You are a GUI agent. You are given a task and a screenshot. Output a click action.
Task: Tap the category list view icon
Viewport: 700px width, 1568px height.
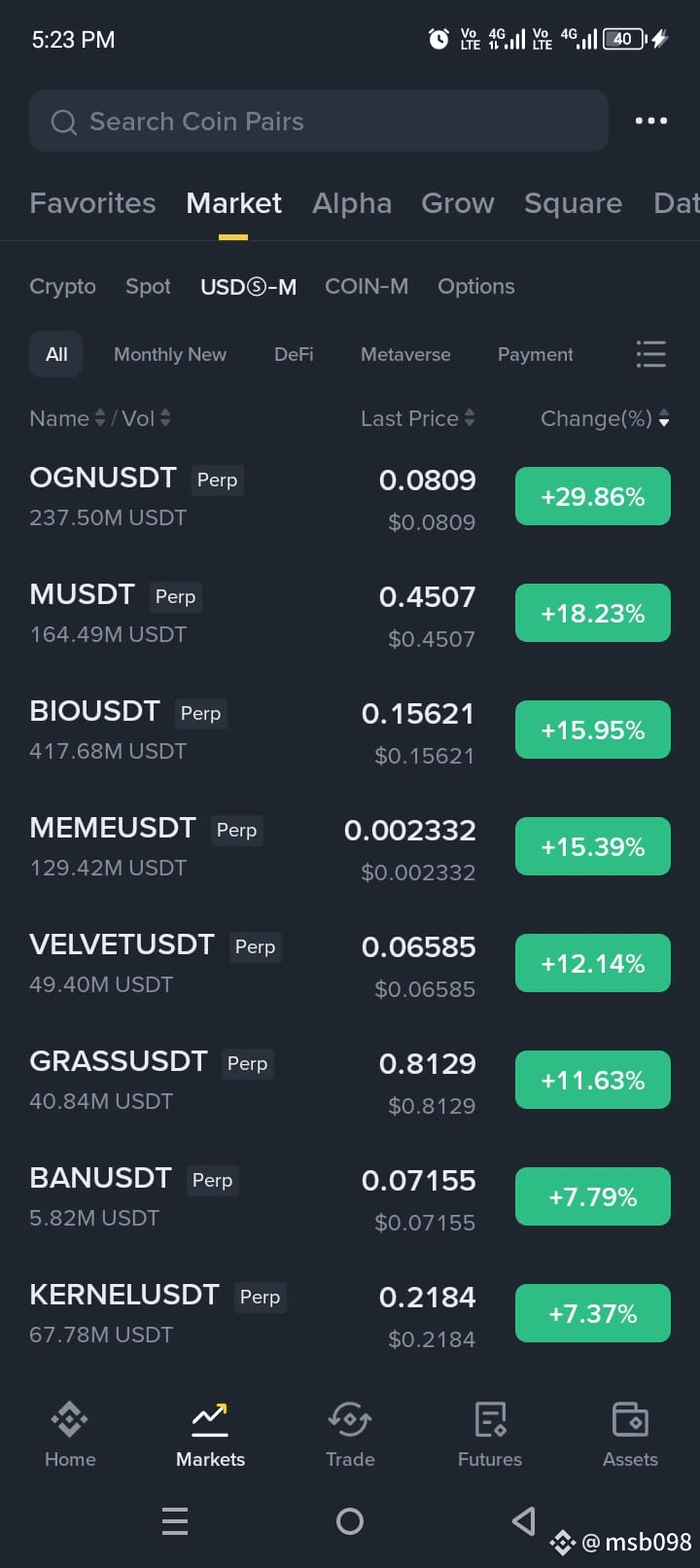(650, 354)
